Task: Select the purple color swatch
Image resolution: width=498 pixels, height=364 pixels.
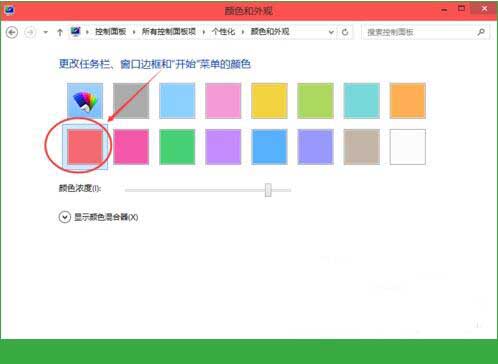Action: (x=223, y=147)
